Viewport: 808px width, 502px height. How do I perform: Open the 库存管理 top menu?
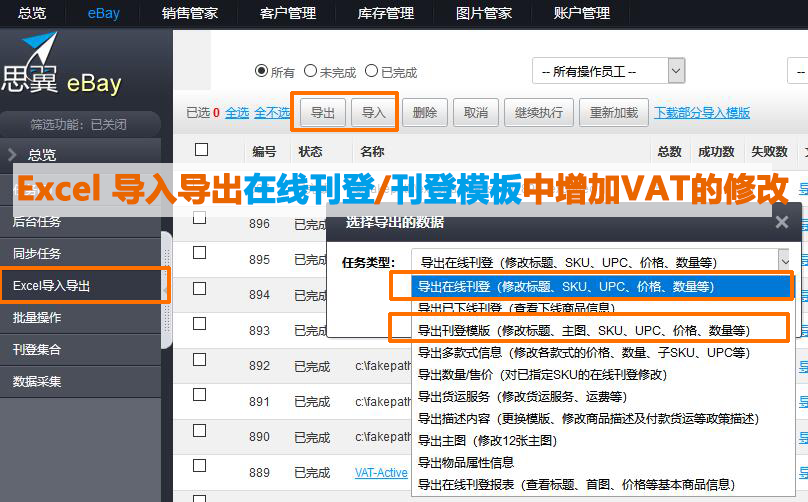[385, 13]
